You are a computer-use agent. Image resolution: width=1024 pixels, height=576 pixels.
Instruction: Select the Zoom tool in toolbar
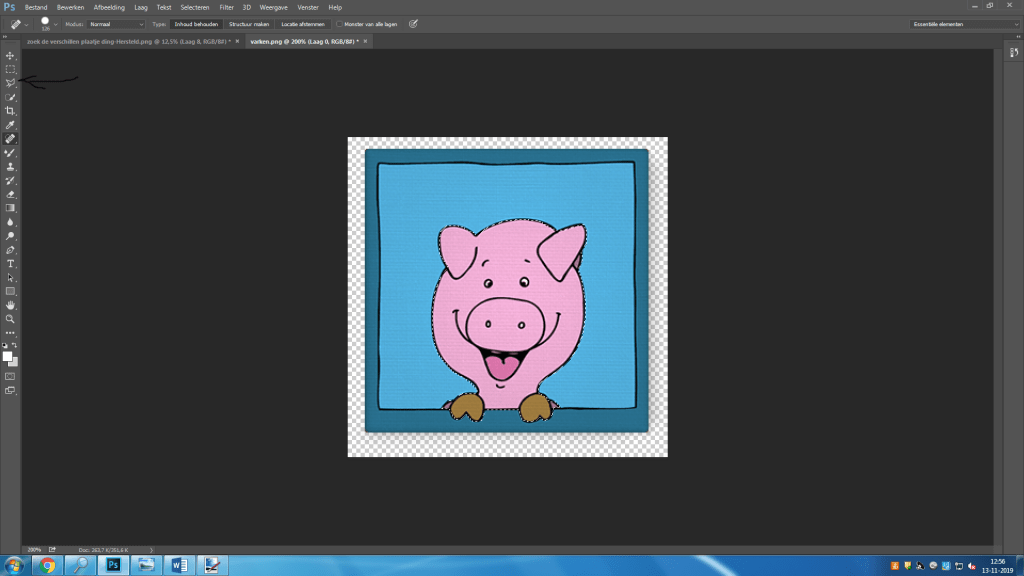10,319
